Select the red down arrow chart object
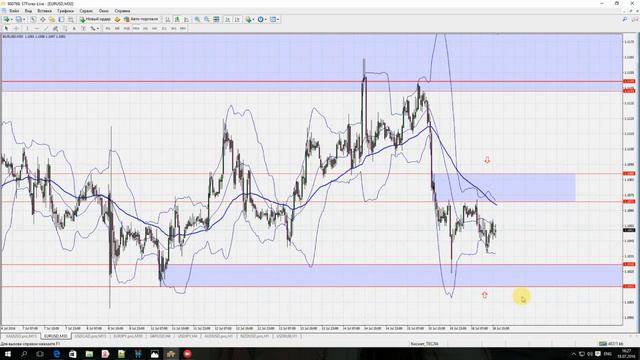 coord(487,160)
